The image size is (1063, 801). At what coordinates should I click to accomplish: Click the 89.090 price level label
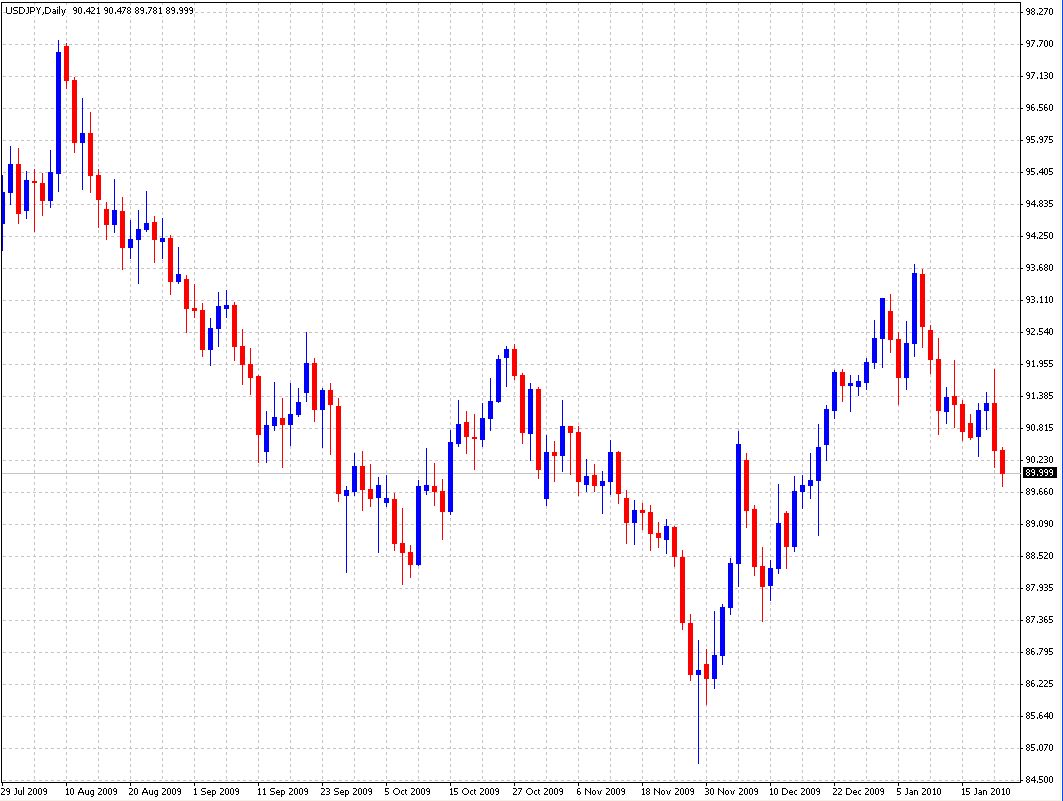click(x=1039, y=523)
